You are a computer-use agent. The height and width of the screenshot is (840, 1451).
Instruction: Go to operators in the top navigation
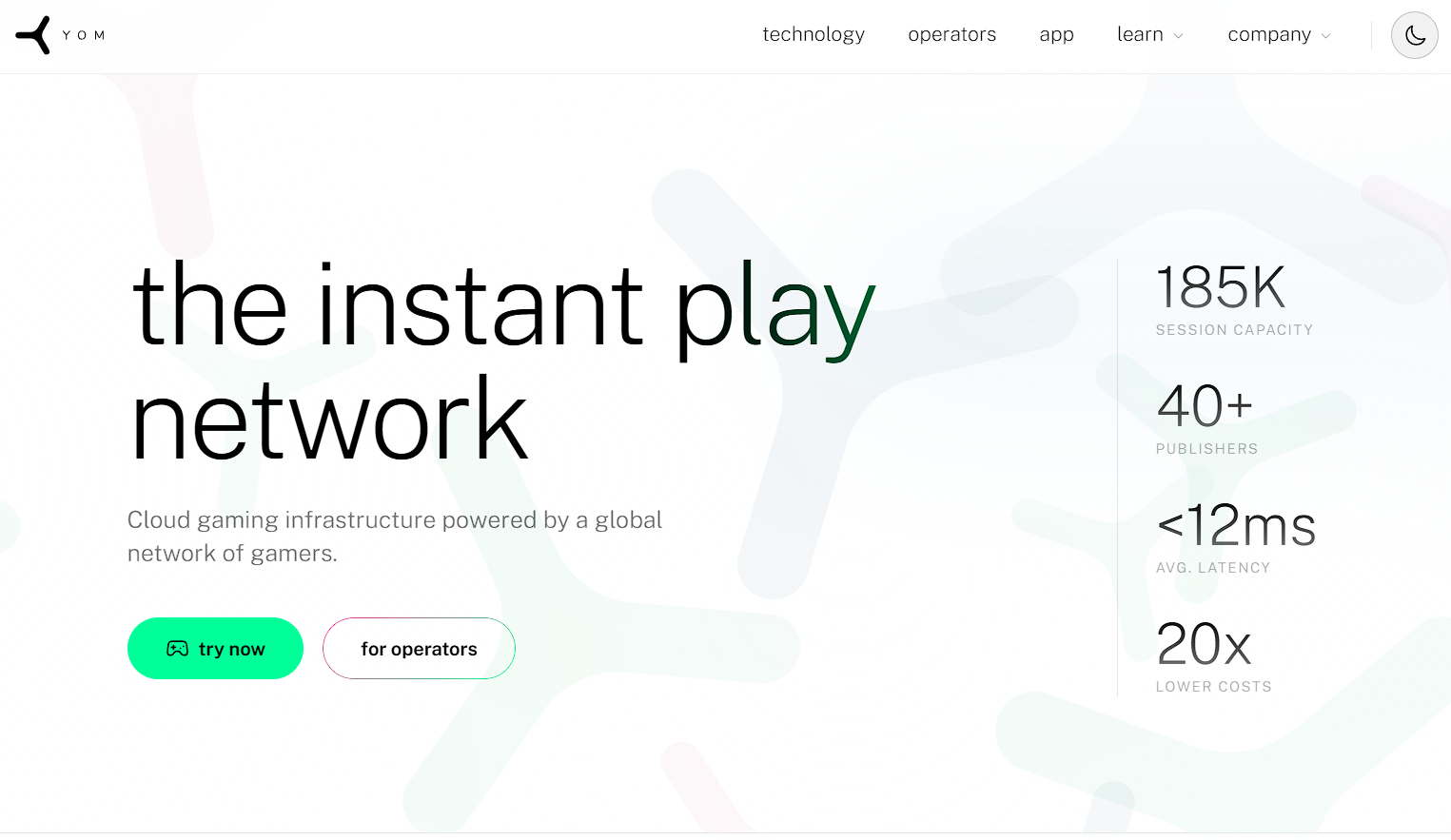point(951,35)
